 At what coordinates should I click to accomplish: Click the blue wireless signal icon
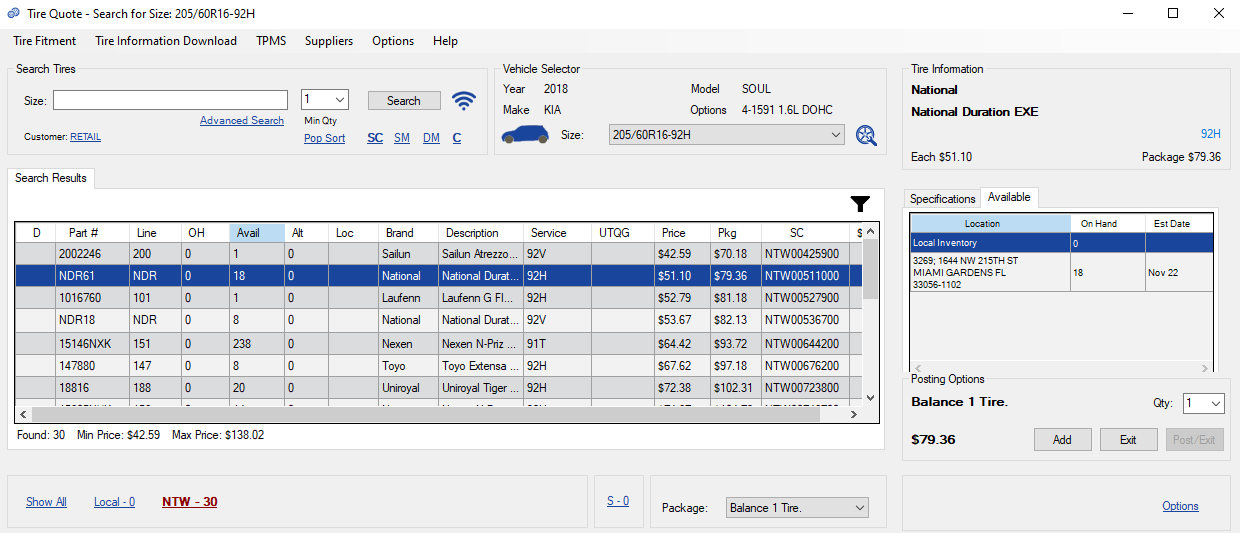pos(463,101)
